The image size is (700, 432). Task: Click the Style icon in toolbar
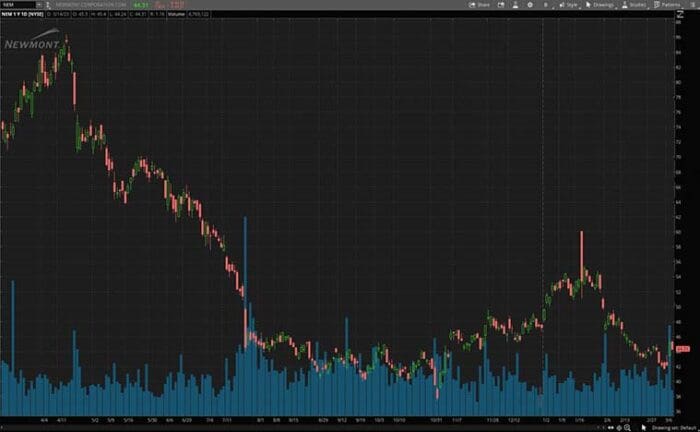point(562,5)
